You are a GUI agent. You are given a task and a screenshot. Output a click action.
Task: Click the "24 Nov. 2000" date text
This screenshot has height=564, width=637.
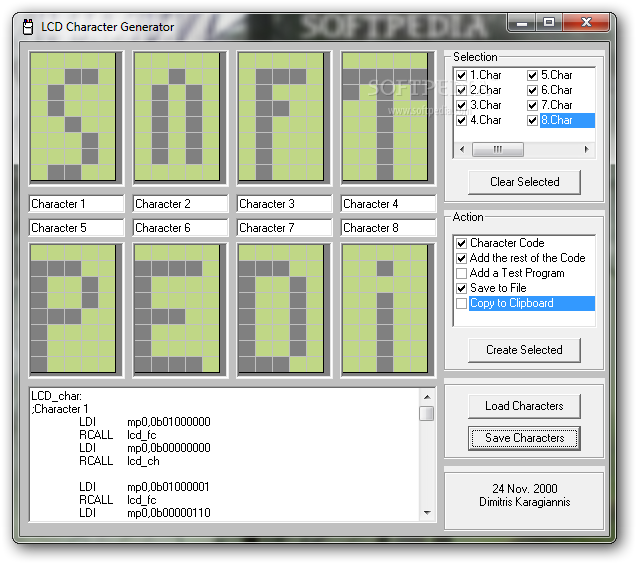coord(524,488)
